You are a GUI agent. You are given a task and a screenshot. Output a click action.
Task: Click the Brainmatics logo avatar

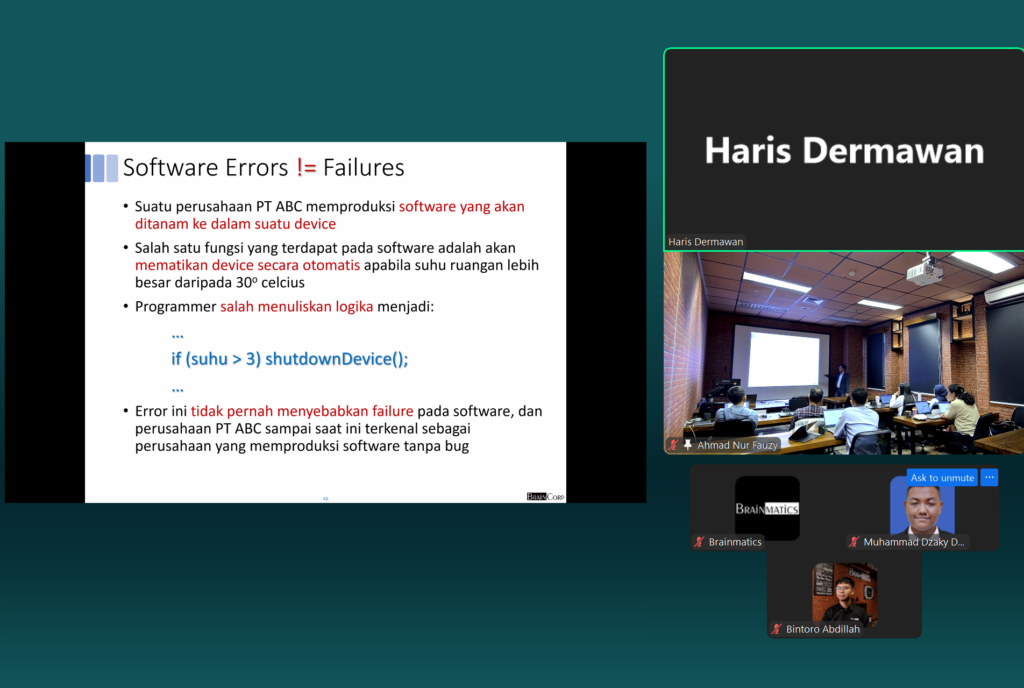pyautogui.click(x=767, y=508)
